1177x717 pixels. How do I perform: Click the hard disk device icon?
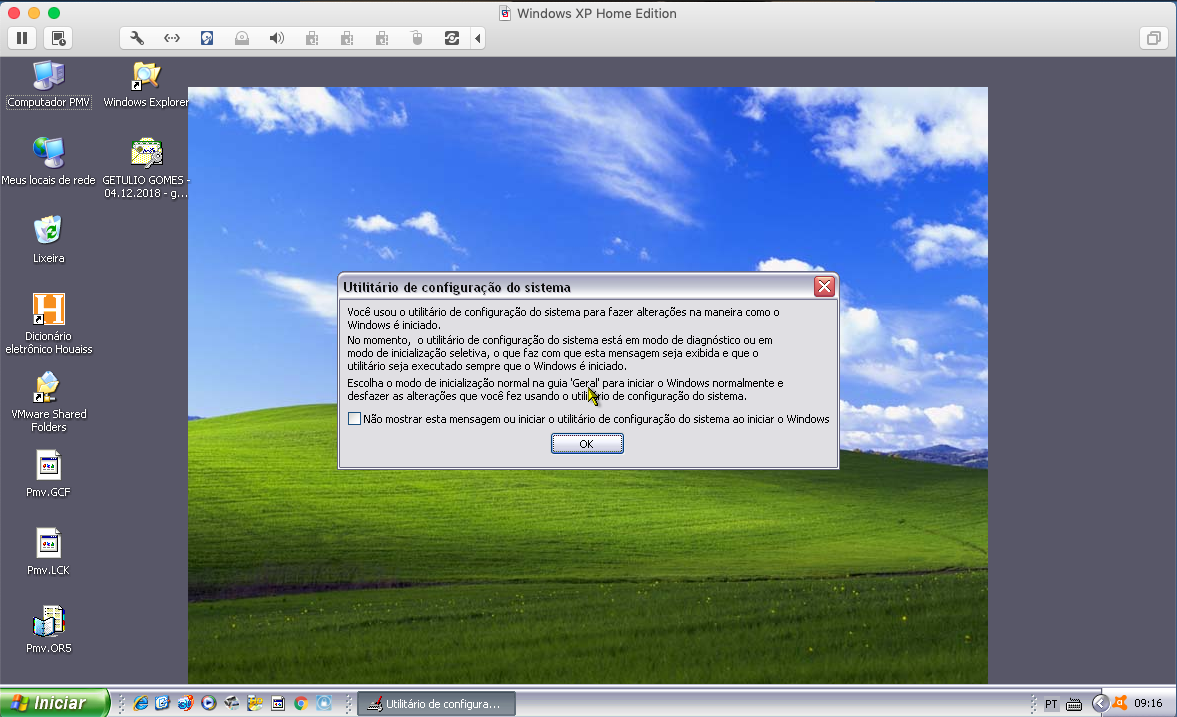pos(207,38)
